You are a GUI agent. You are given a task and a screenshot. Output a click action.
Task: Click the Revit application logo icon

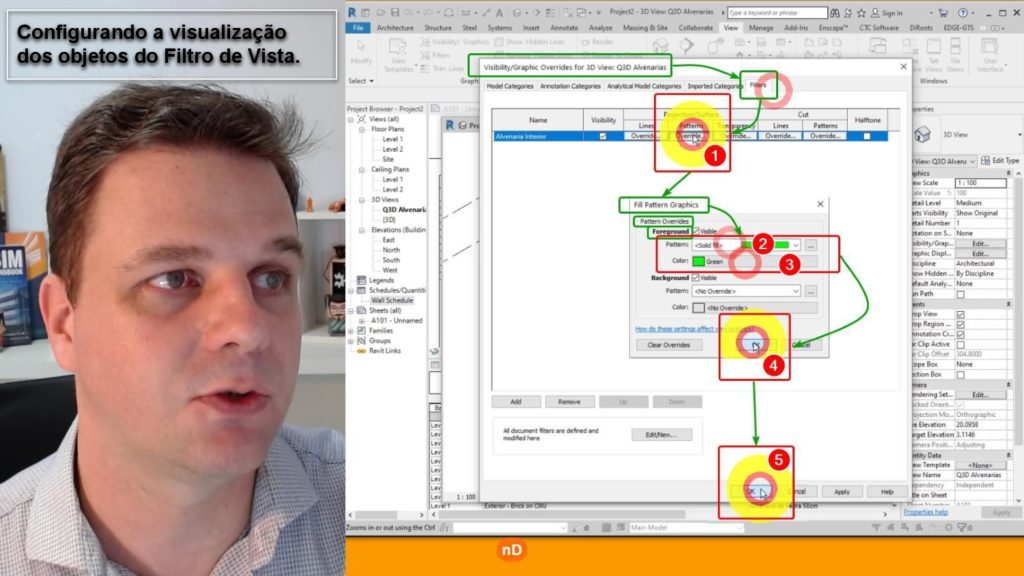[353, 13]
